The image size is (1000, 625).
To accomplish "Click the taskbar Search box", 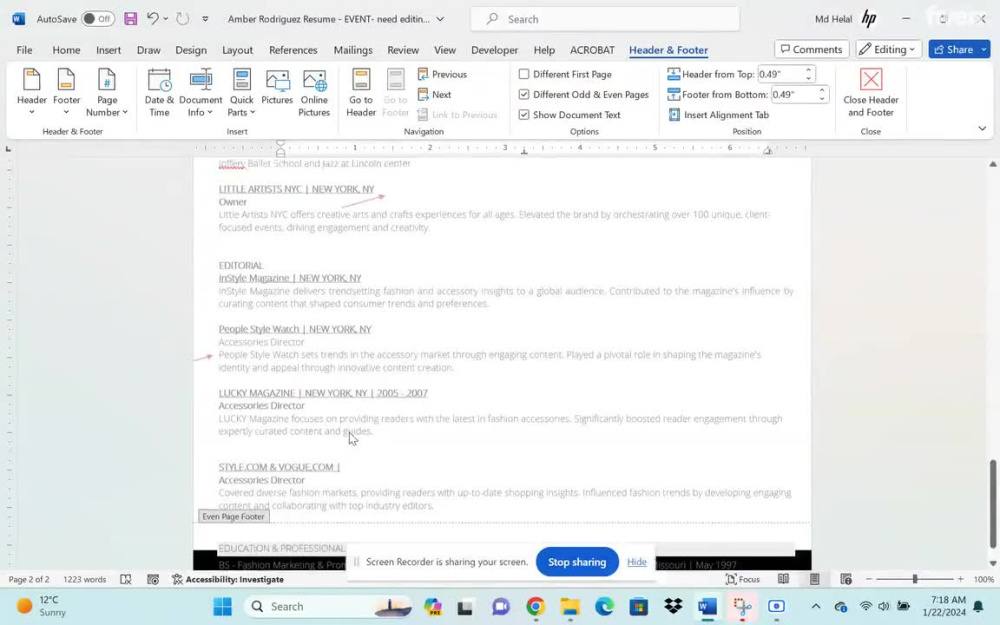I will click(x=330, y=606).
